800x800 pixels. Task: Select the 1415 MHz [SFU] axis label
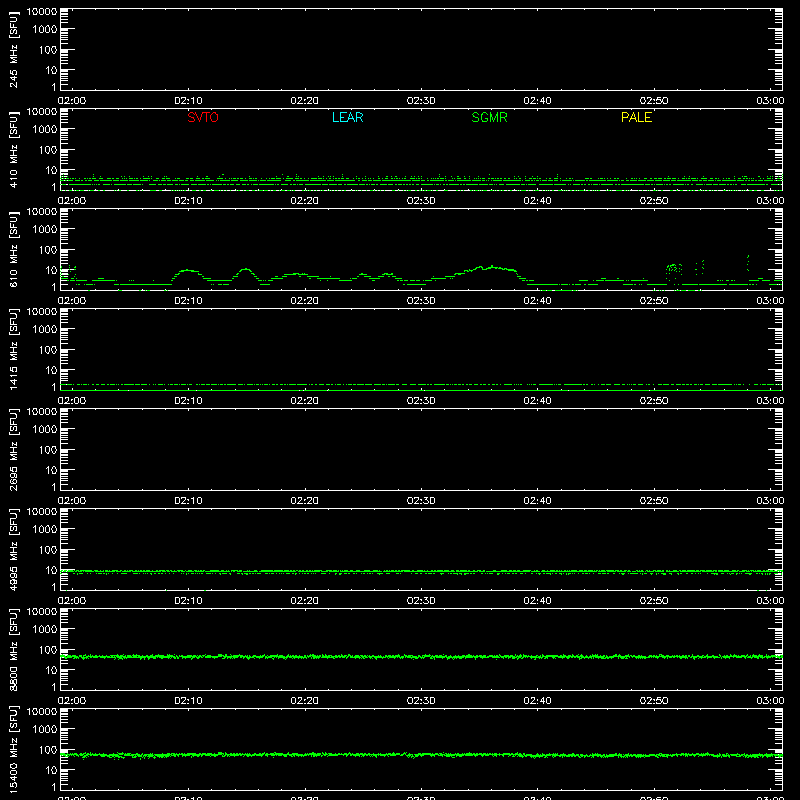click(13, 349)
